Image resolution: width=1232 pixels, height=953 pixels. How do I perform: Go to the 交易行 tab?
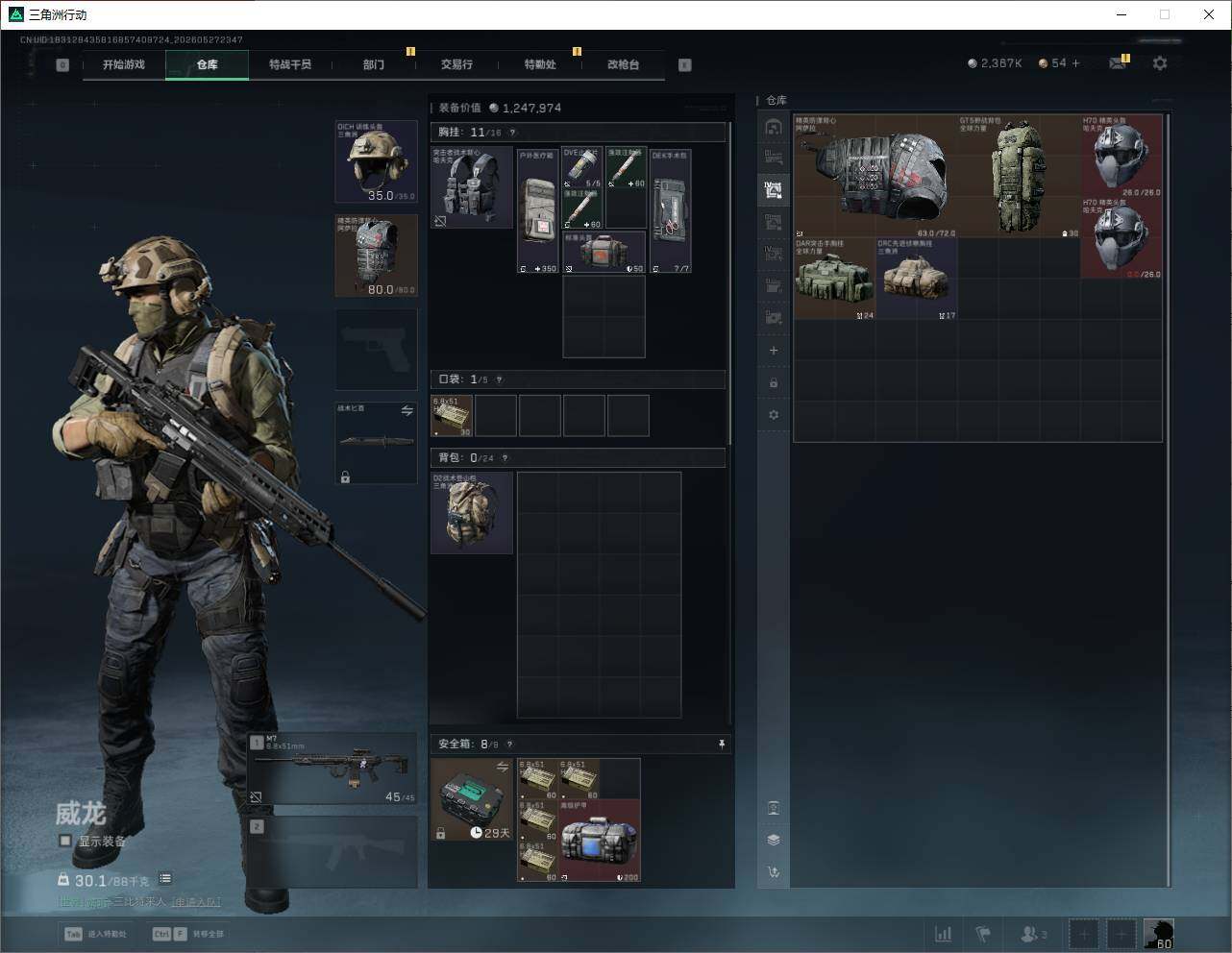456,64
